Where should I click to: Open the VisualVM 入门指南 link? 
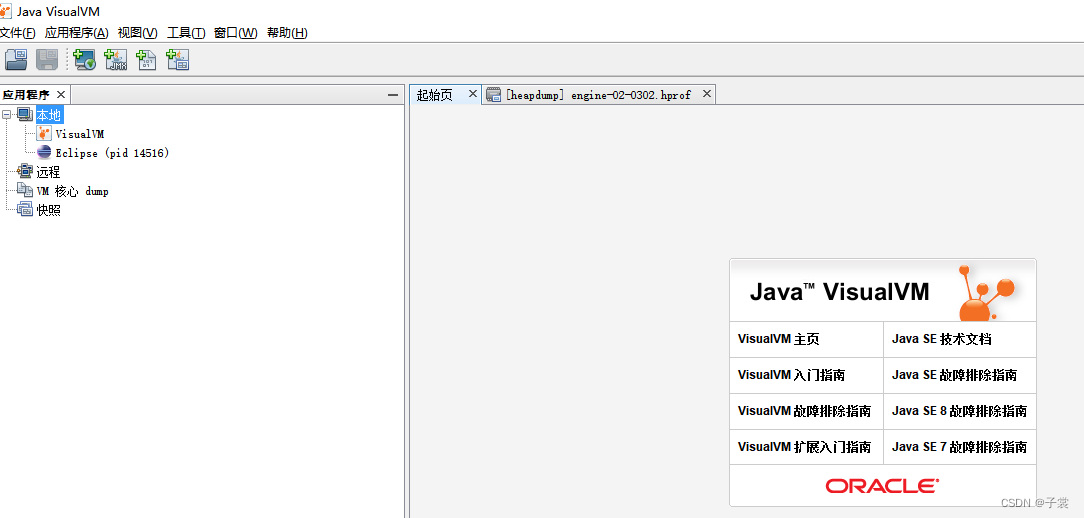[791, 375]
